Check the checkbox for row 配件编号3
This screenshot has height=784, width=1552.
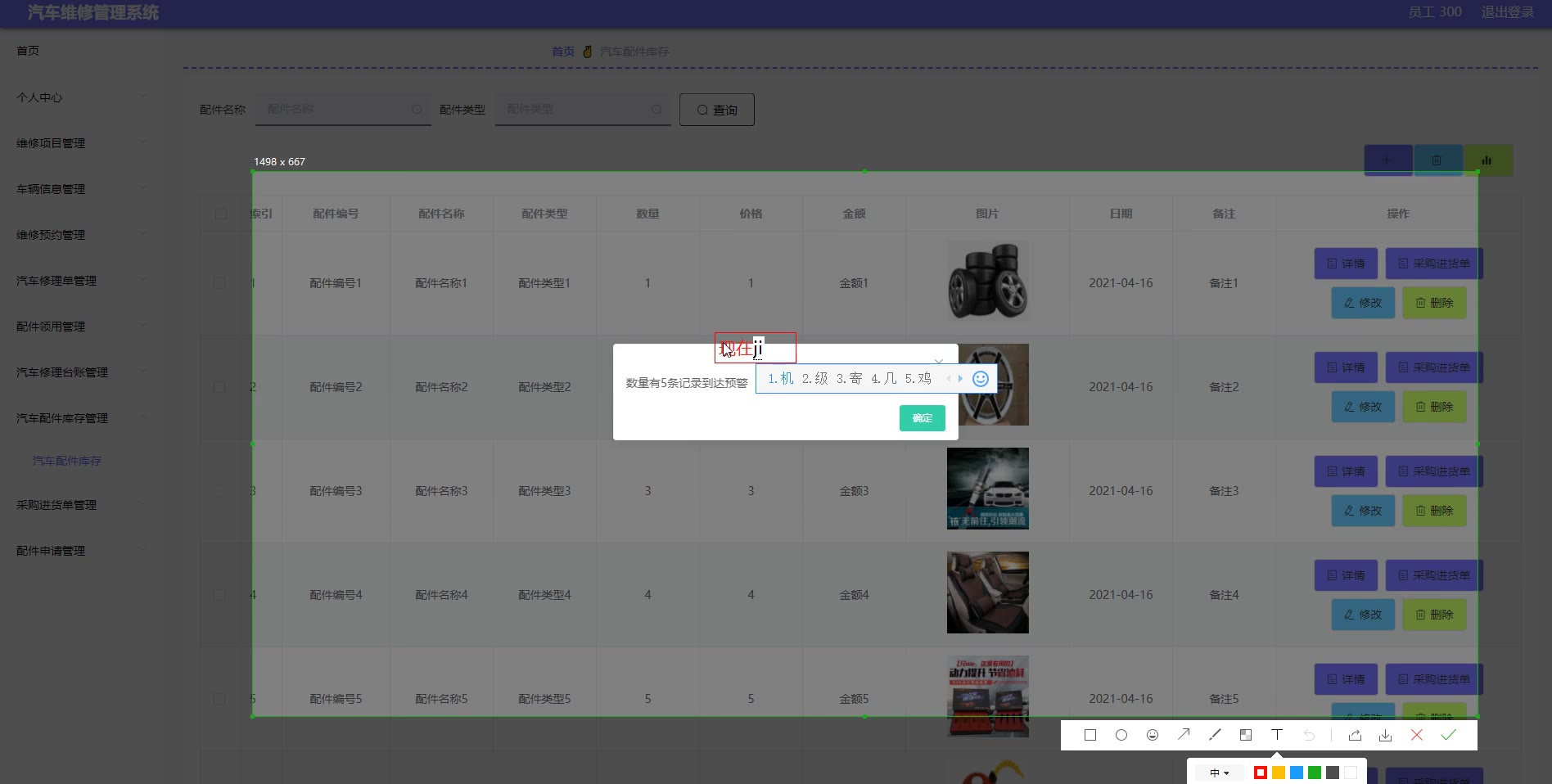point(220,491)
